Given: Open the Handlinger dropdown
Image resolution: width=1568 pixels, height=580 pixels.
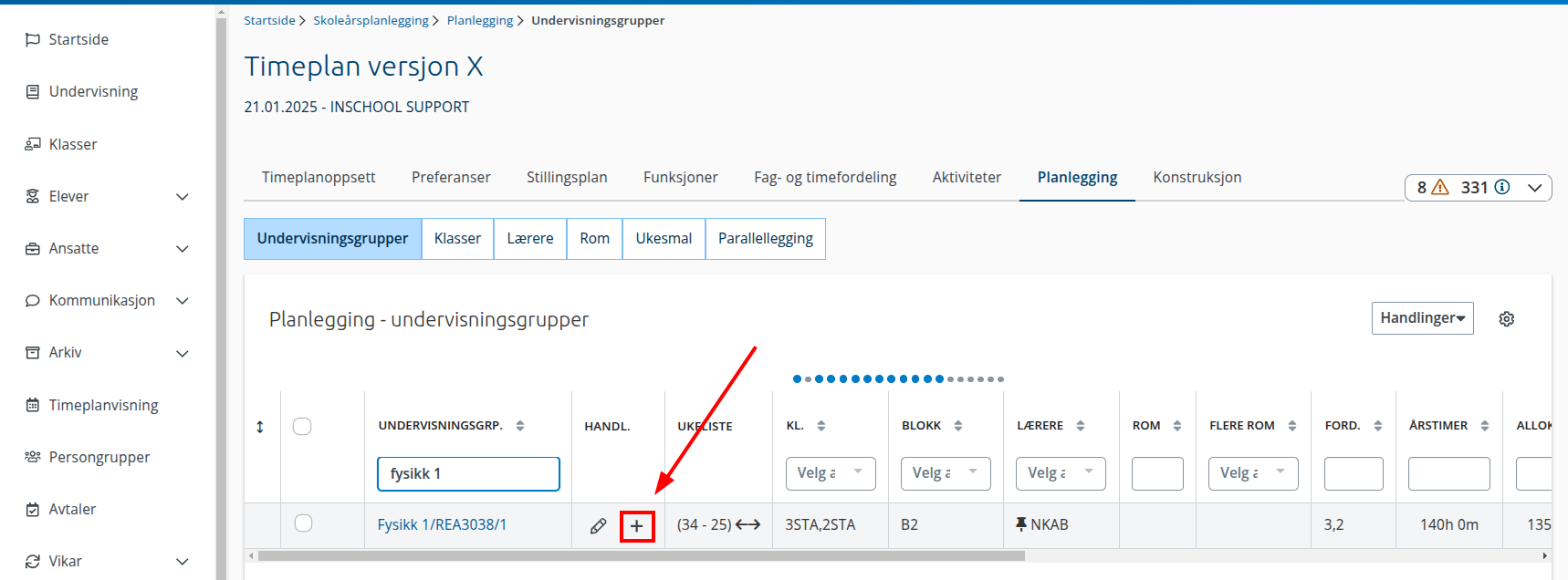Looking at the screenshot, I should point(1422,318).
